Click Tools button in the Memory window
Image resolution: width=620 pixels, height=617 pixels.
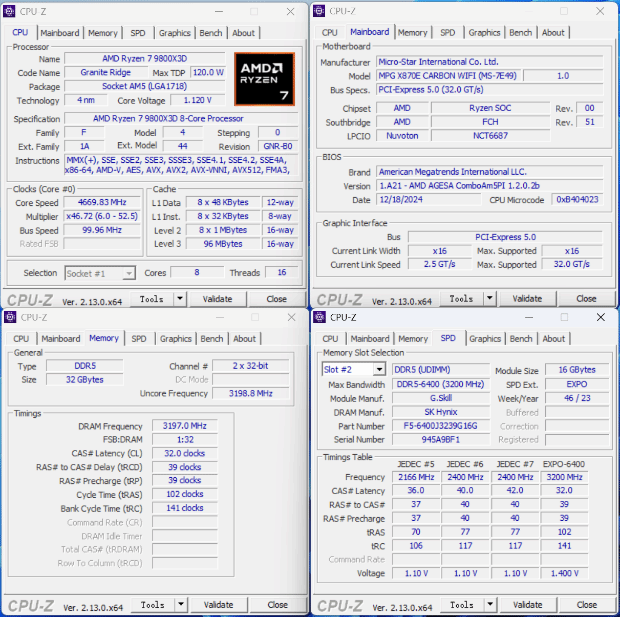pyautogui.click(x=153, y=605)
